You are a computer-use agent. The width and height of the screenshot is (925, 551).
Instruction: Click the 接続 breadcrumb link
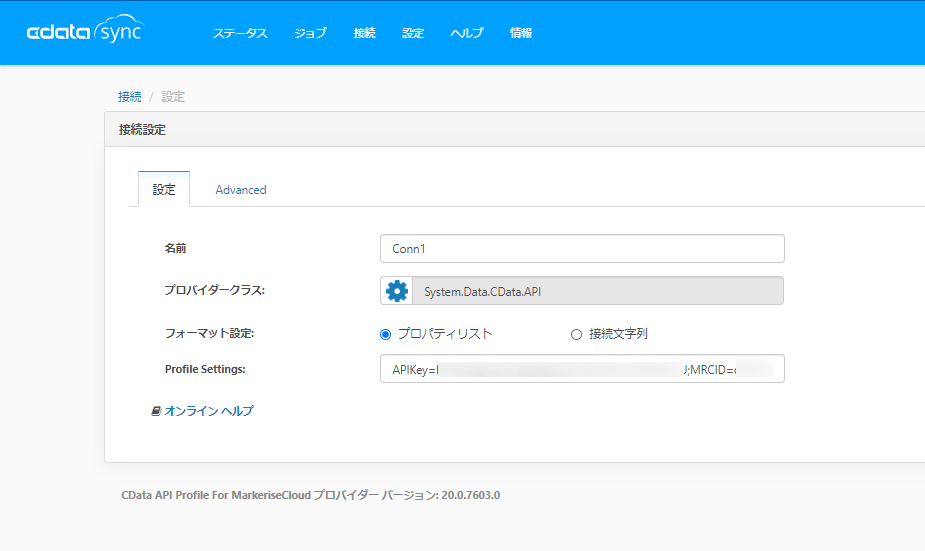(x=129, y=97)
